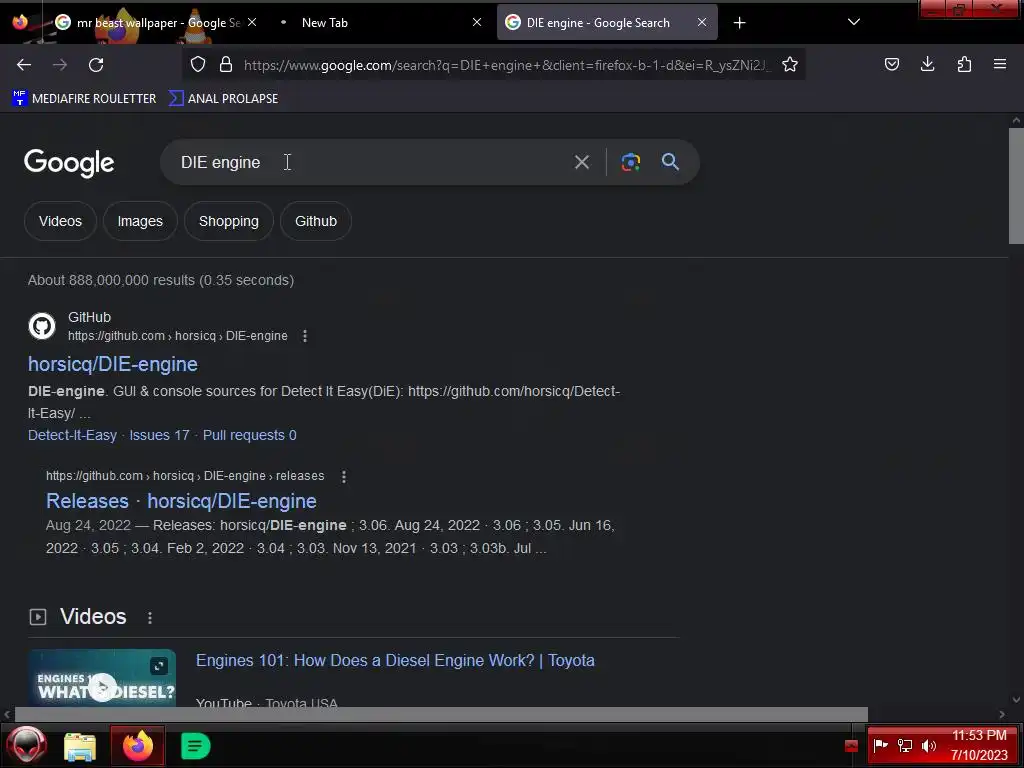Image resolution: width=1024 pixels, height=768 pixels.
Task: Click the grayed forward navigation arrow
Action: pos(60,65)
